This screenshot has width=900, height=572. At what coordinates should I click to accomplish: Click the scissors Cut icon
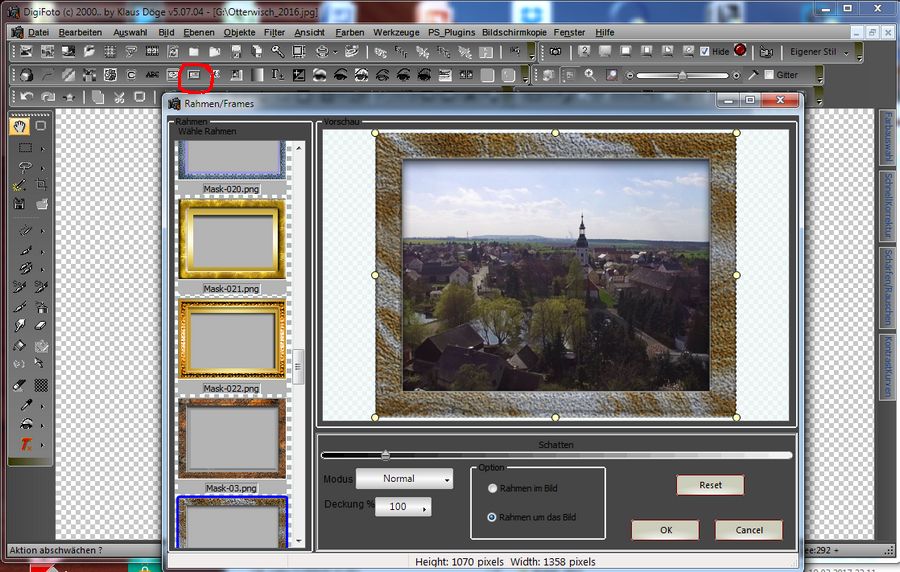pos(119,97)
